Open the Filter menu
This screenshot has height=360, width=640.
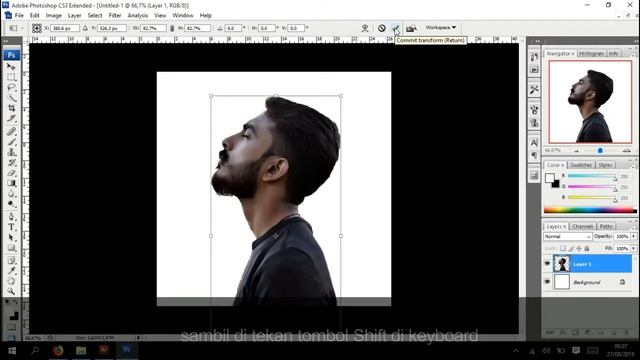click(x=115, y=15)
